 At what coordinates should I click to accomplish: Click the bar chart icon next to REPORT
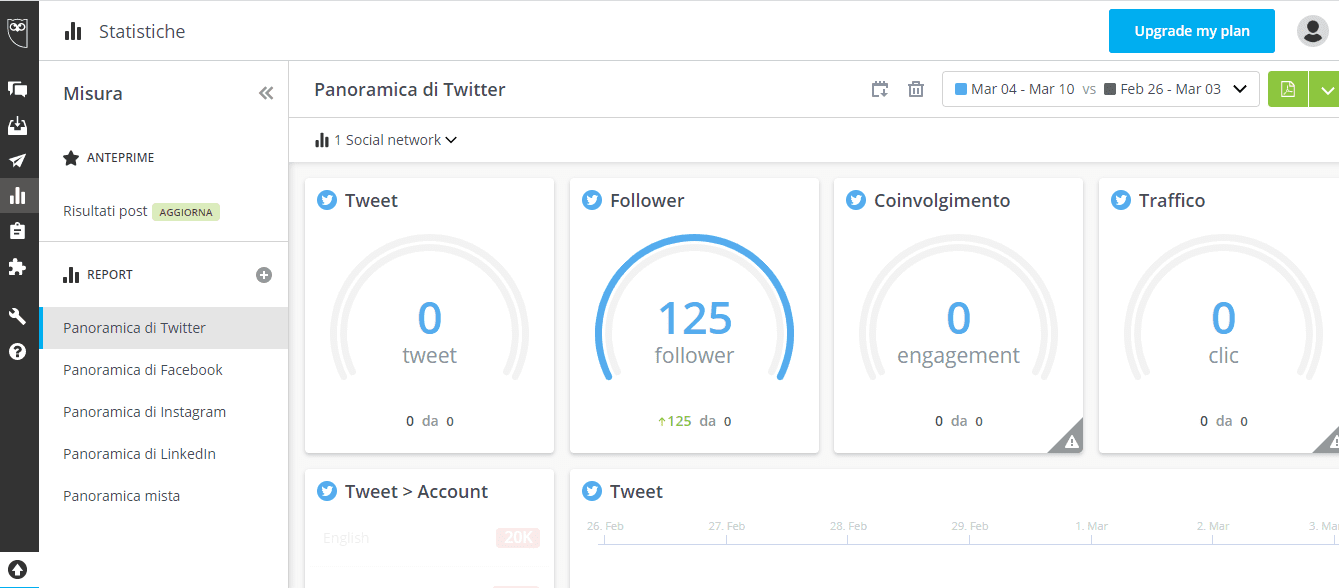click(71, 275)
